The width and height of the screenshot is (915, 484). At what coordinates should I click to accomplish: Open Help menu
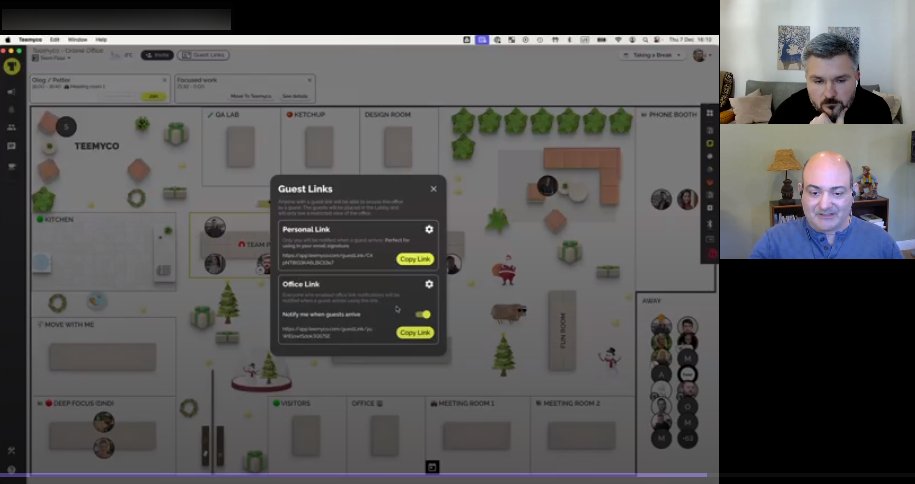point(101,40)
